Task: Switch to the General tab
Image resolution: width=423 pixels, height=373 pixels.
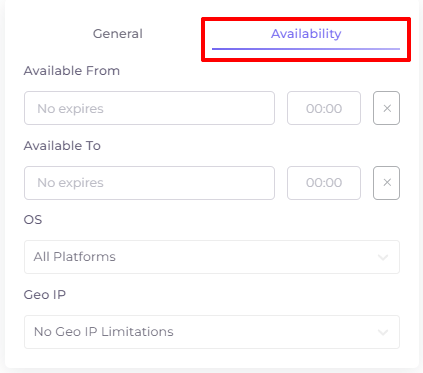Action: [118, 34]
